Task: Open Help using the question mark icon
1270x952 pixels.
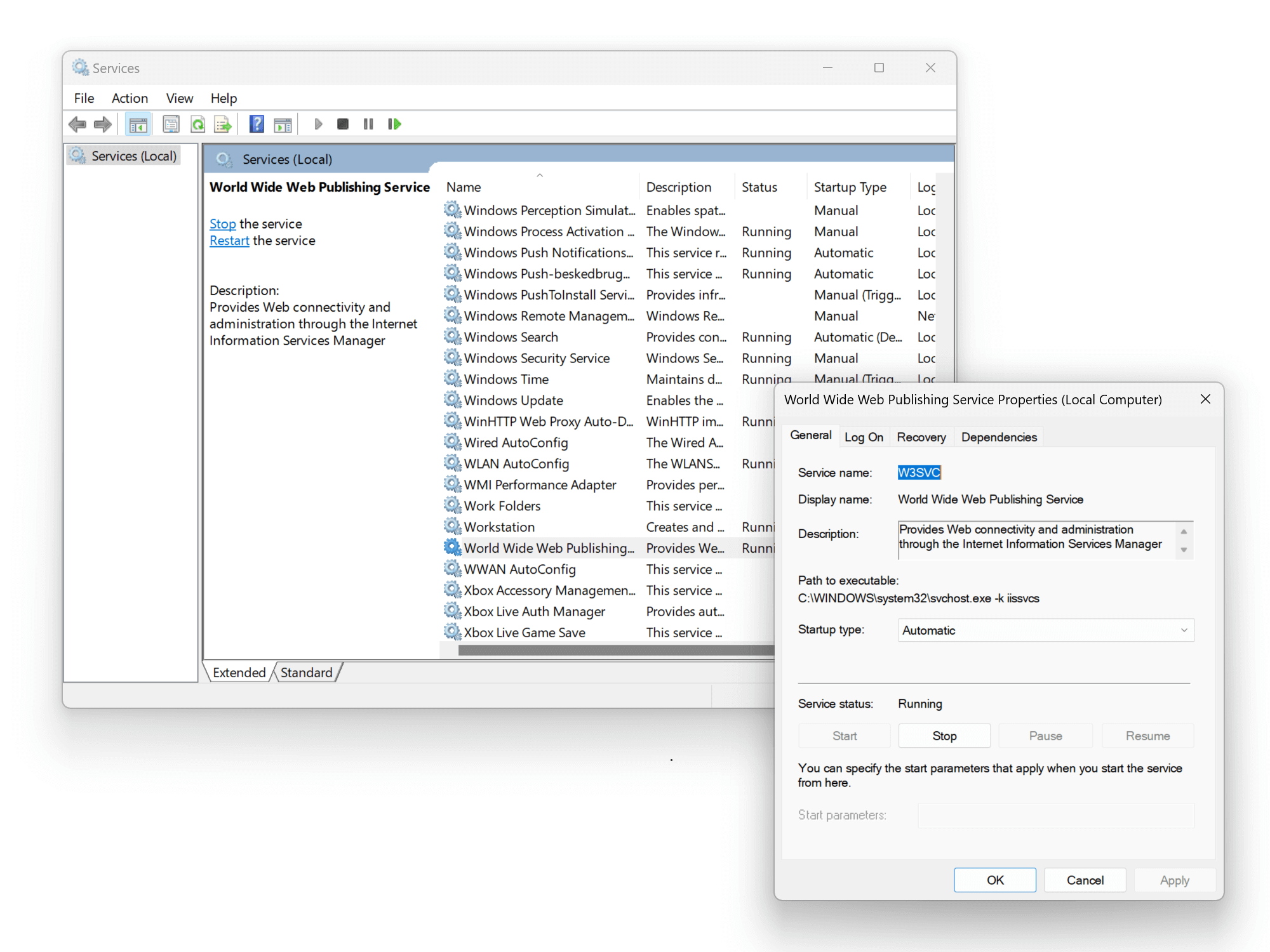Action: 256,124
